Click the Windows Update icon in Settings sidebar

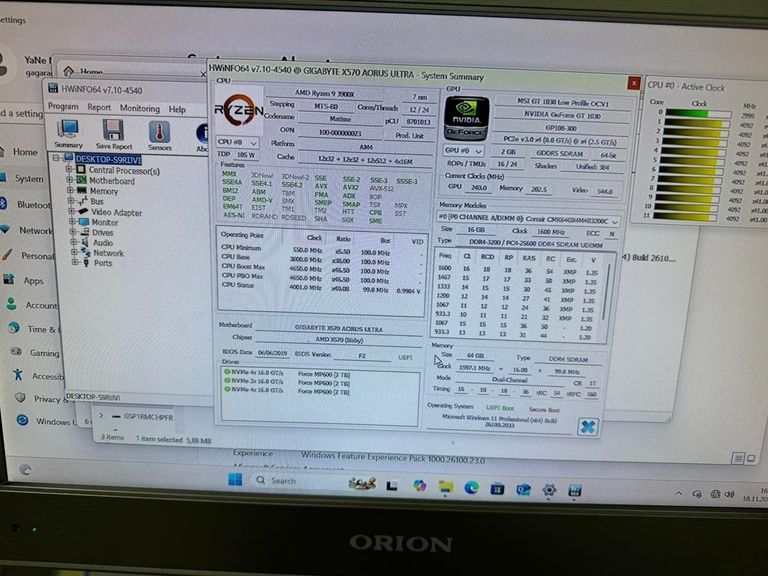(22, 420)
